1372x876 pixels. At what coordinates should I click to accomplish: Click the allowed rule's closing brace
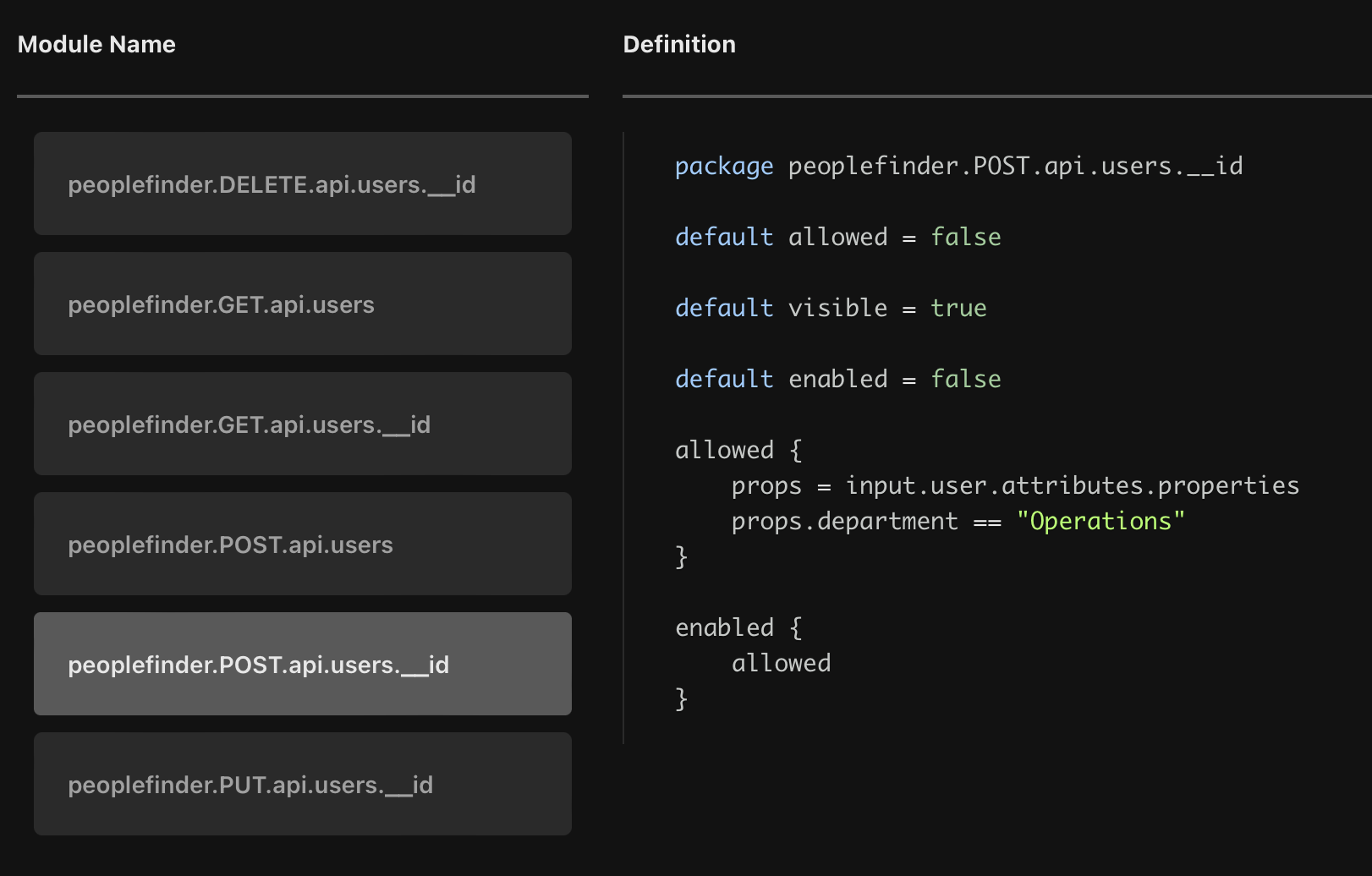(x=681, y=557)
